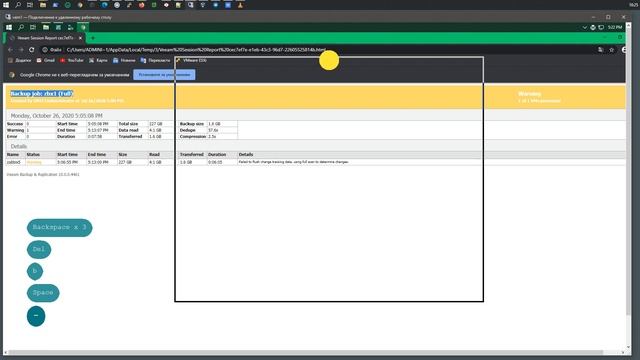Click the translate page icon

click(x=600, y=50)
